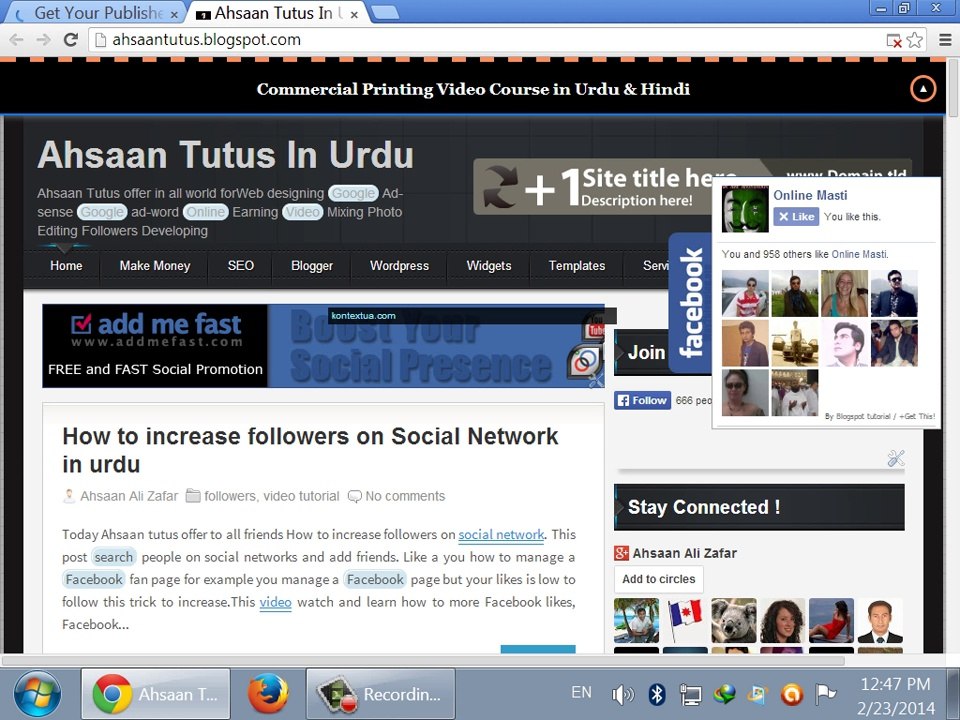Viewport: 960px width, 720px height.
Task: Open Templates navigation item
Action: [577, 266]
